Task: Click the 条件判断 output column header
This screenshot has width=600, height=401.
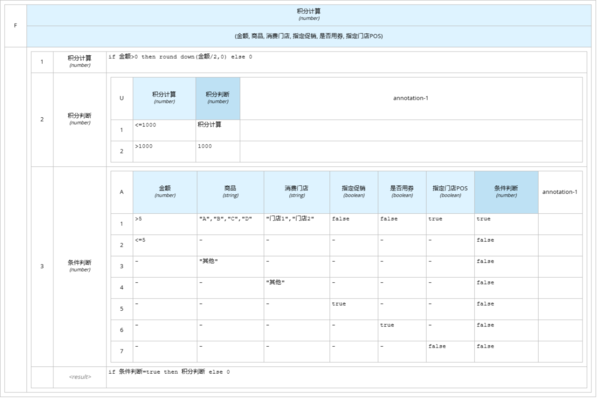Action: [x=506, y=192]
